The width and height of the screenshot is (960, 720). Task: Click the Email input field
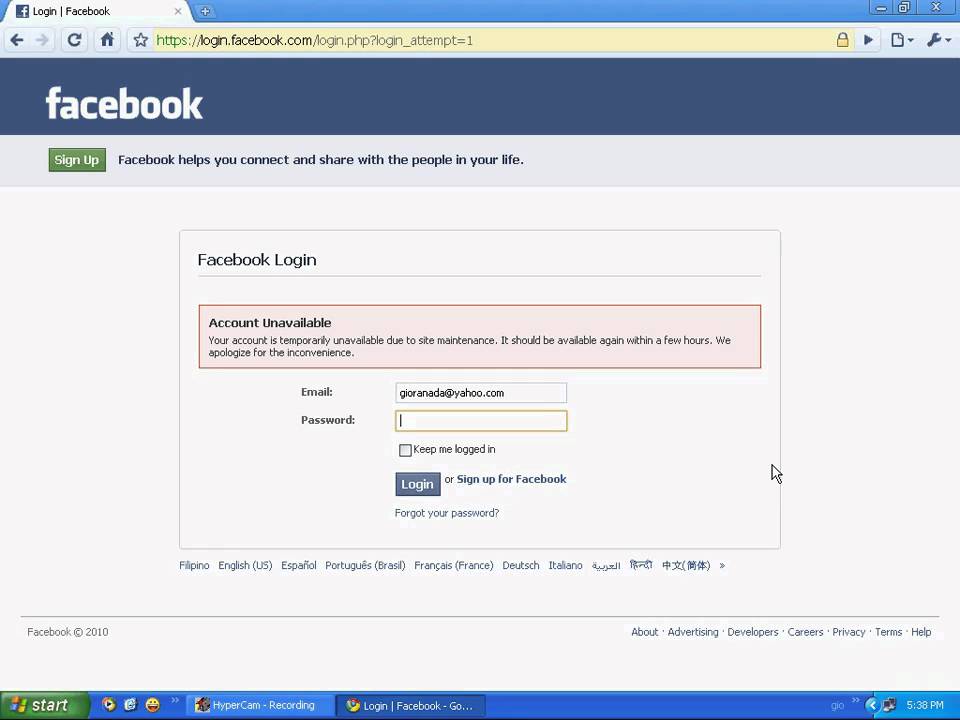pos(481,393)
